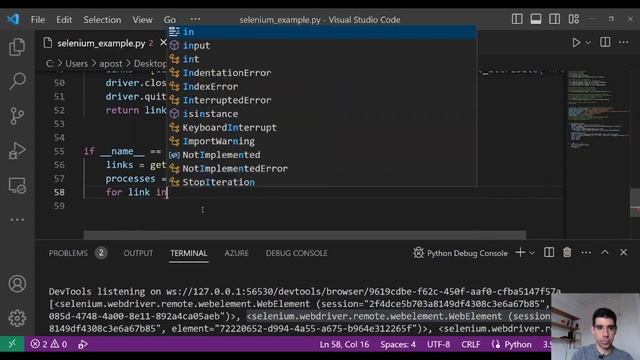Screen dimensions: 640x360
Task: Click status bar debug launch icon
Action: pos(82,344)
